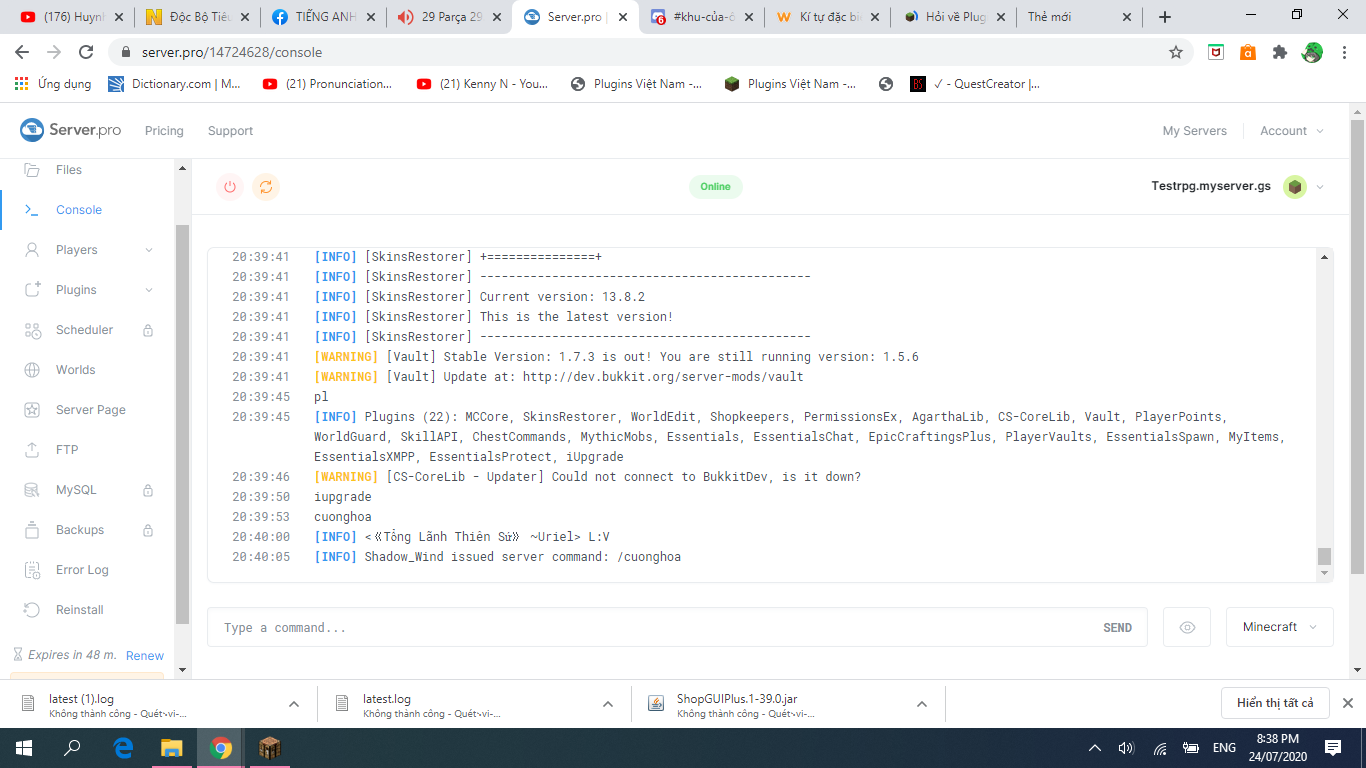This screenshot has height=768, width=1366.
Task: Click the orange restart server icon
Action: [x=265, y=186]
